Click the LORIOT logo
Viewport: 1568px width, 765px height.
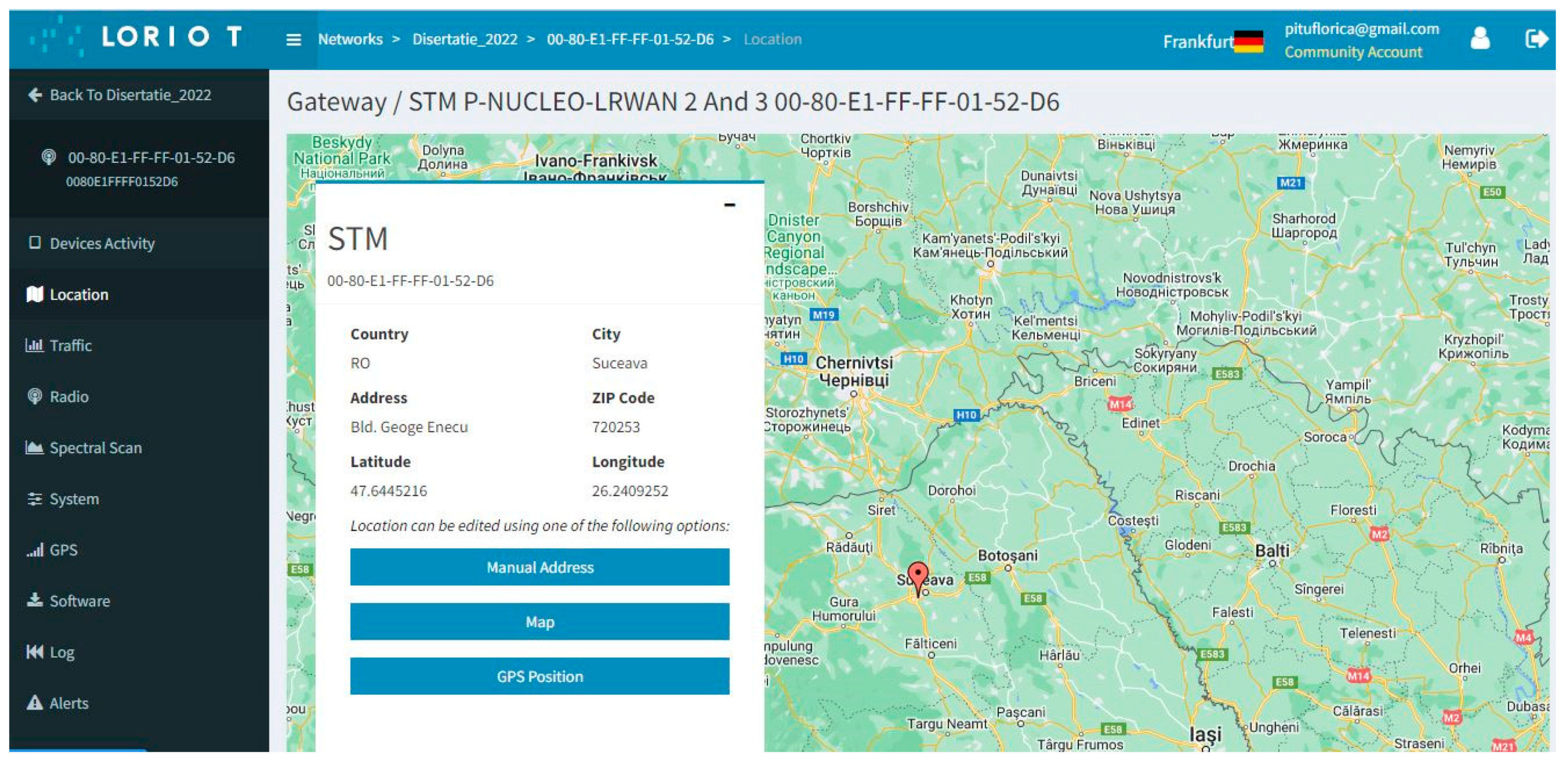138,37
